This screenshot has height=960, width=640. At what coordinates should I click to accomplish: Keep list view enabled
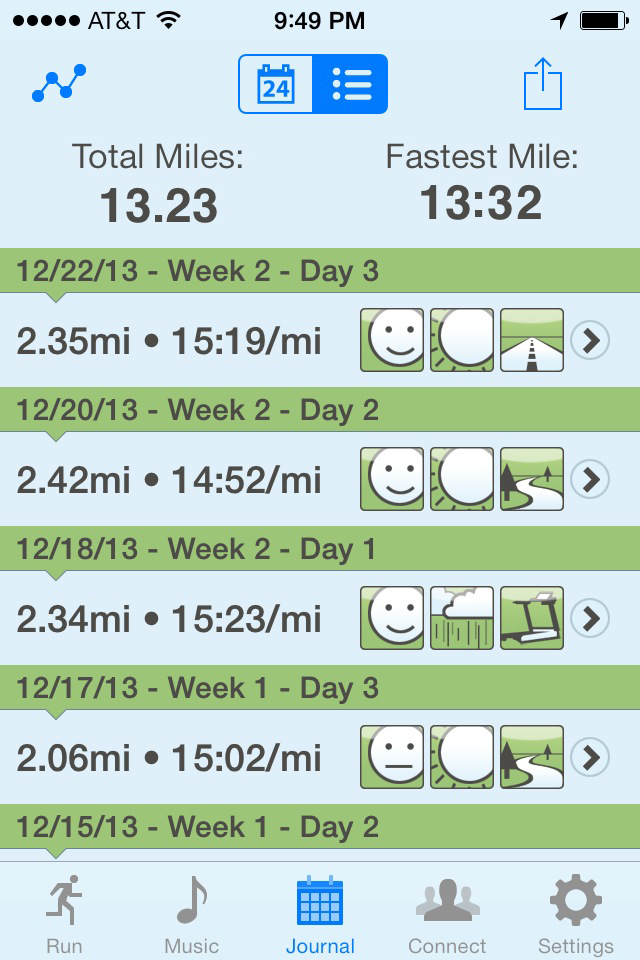tap(352, 84)
